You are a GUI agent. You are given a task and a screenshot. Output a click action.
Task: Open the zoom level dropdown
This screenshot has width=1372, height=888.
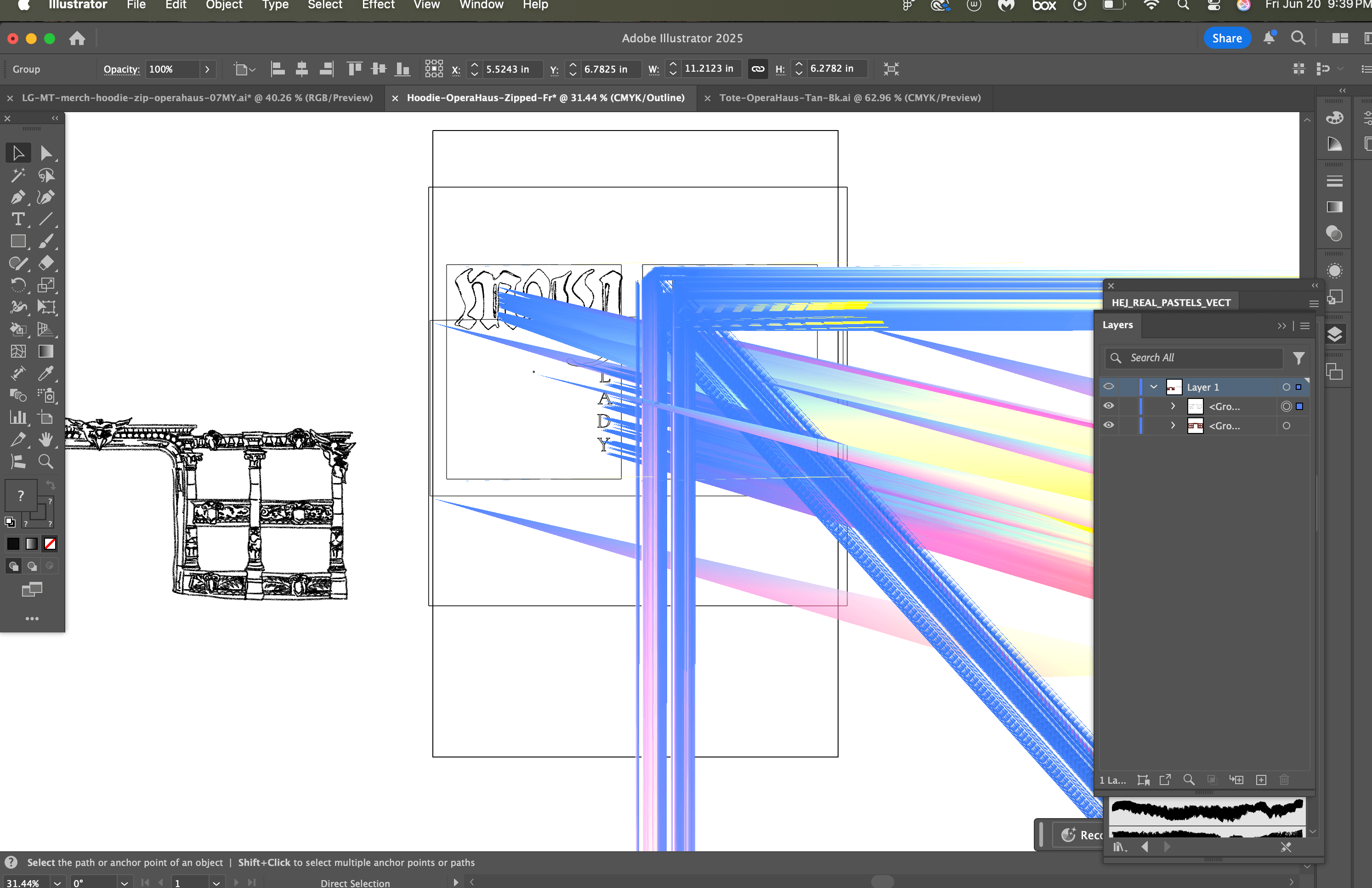click(x=57, y=883)
